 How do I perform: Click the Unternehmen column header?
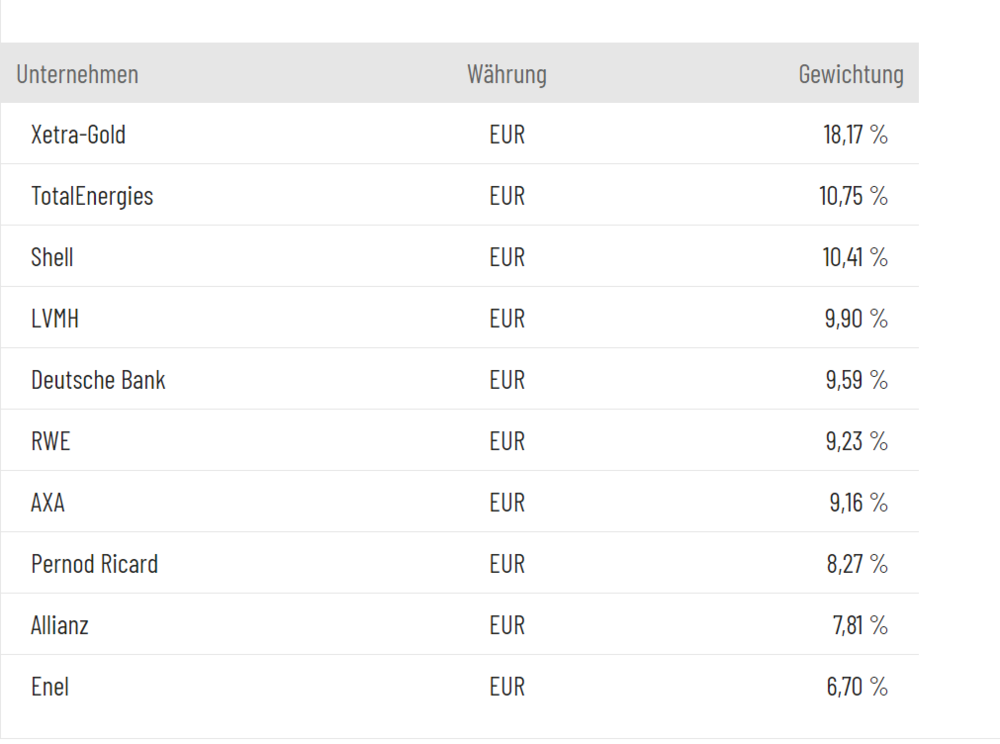[77, 74]
